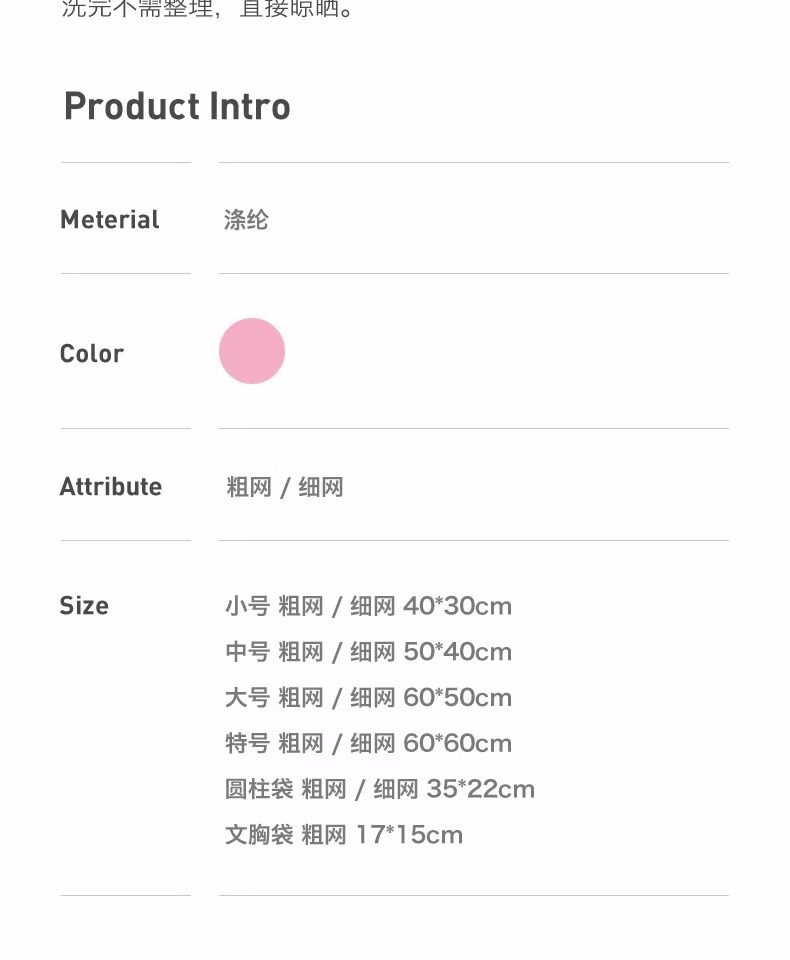Choose the 中号 size name
This screenshot has height=960, width=790.
(x=247, y=652)
